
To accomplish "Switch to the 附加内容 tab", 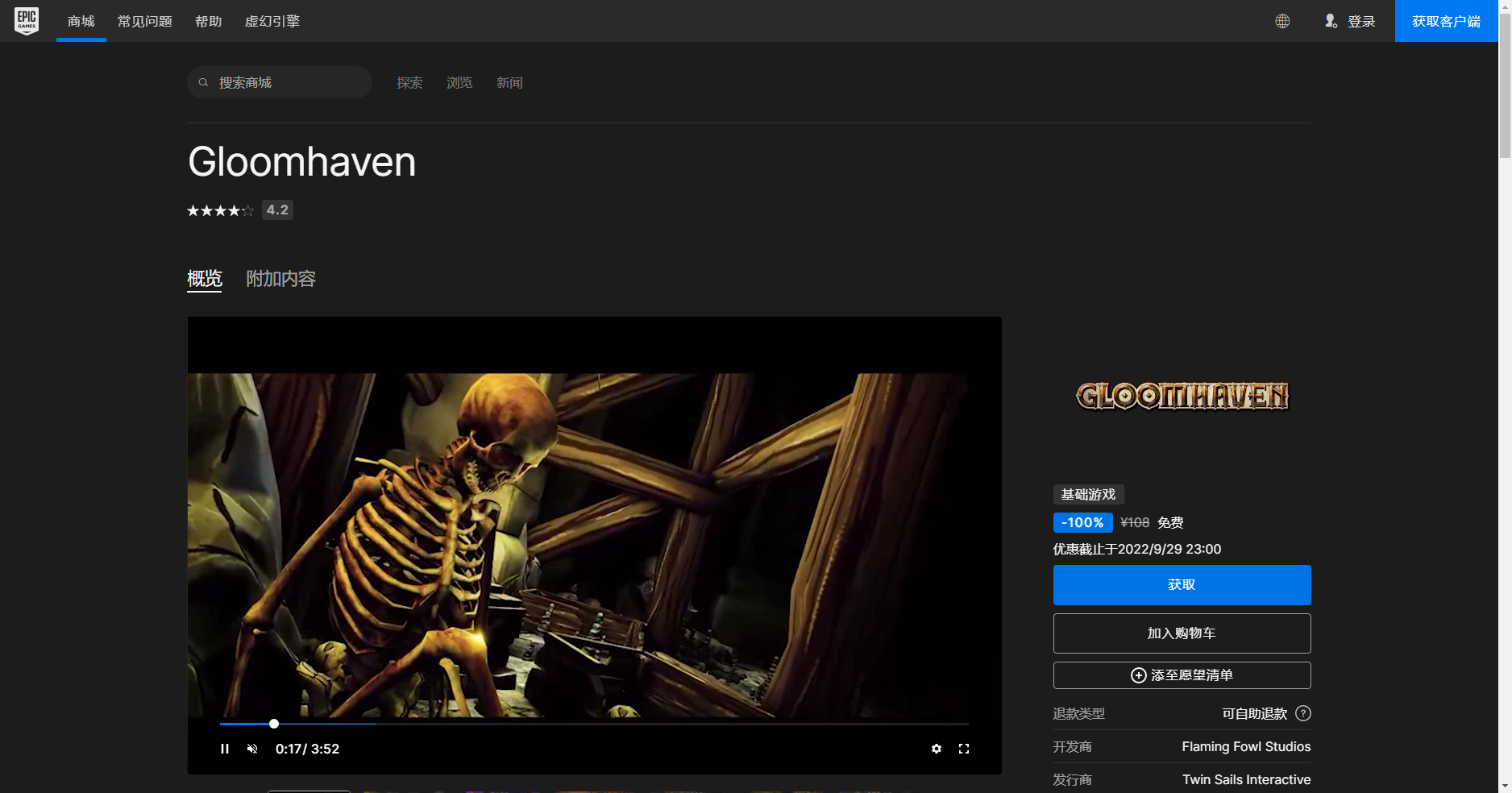I will (280, 278).
